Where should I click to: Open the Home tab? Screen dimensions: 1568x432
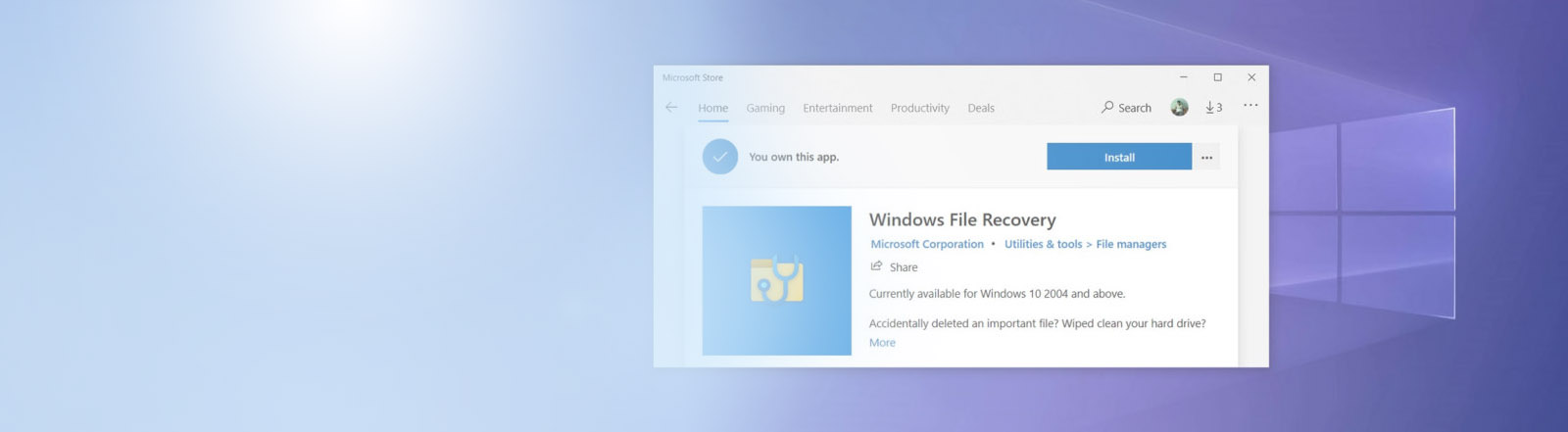pos(712,109)
